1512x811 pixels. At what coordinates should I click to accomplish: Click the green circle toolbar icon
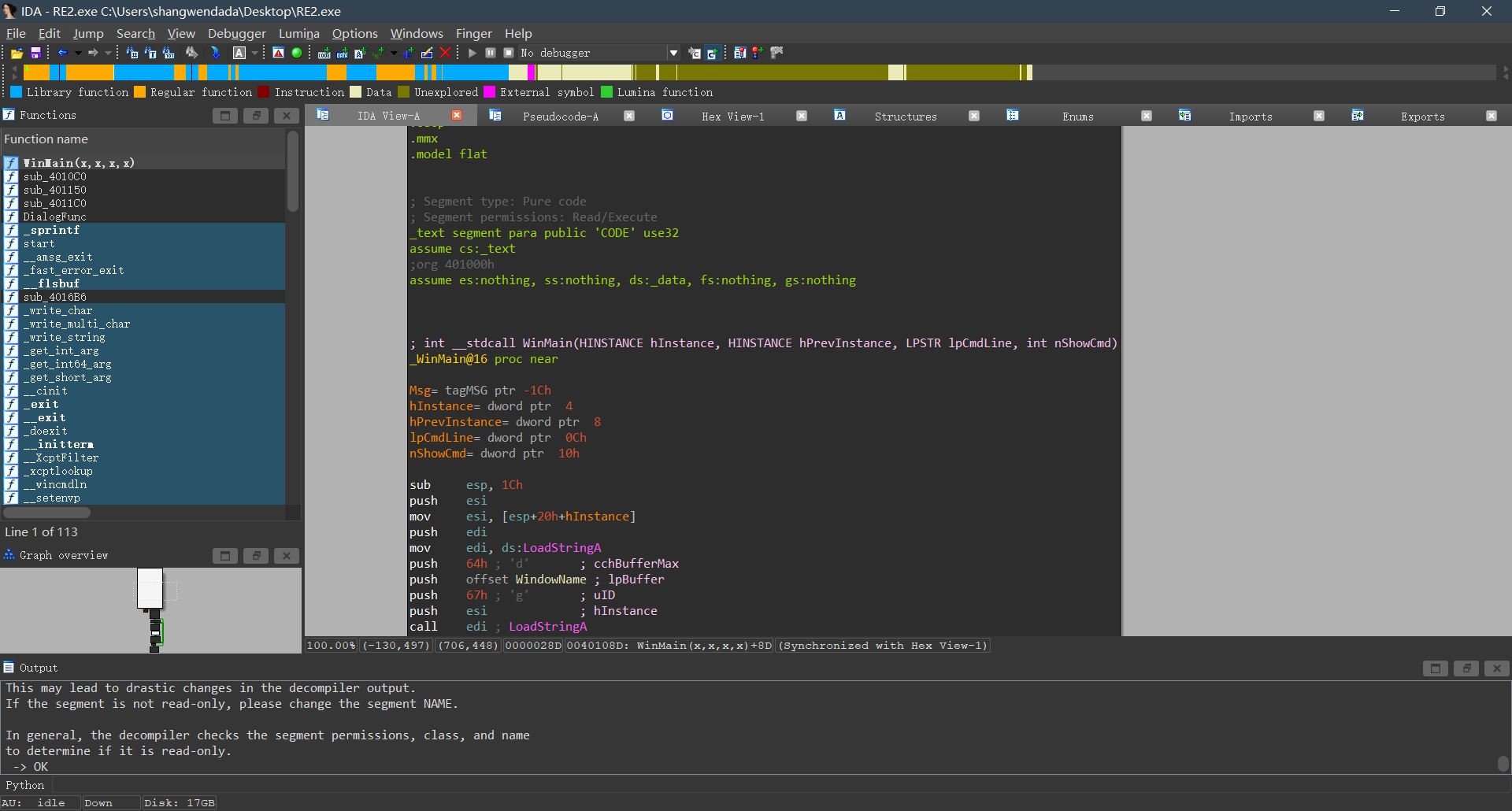point(297,53)
